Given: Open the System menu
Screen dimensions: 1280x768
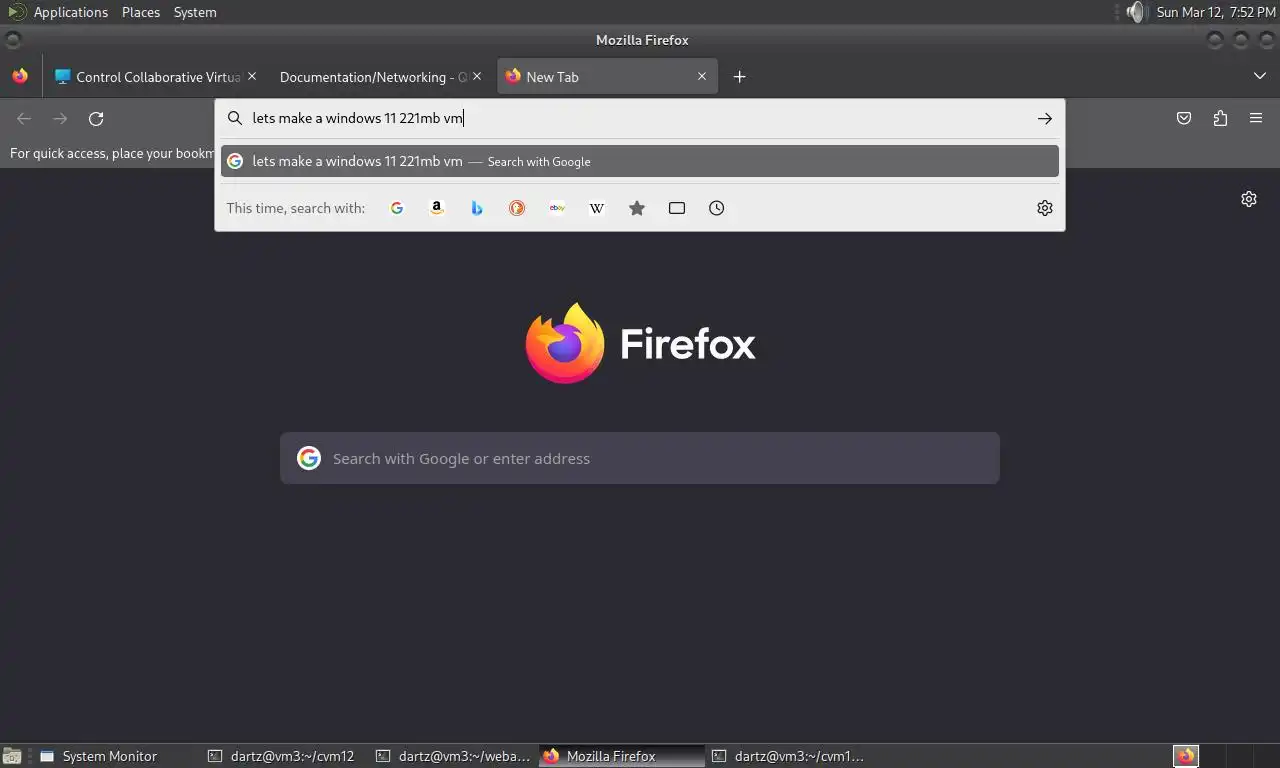Looking at the screenshot, I should pyautogui.click(x=195, y=12).
